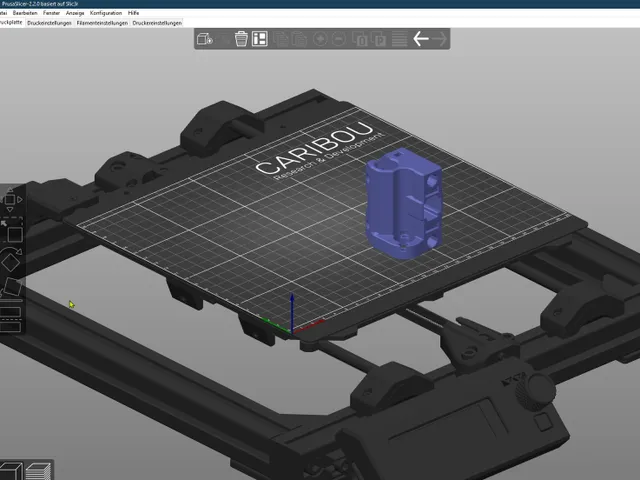Click the Undo left arrow icon

[x=420, y=39]
